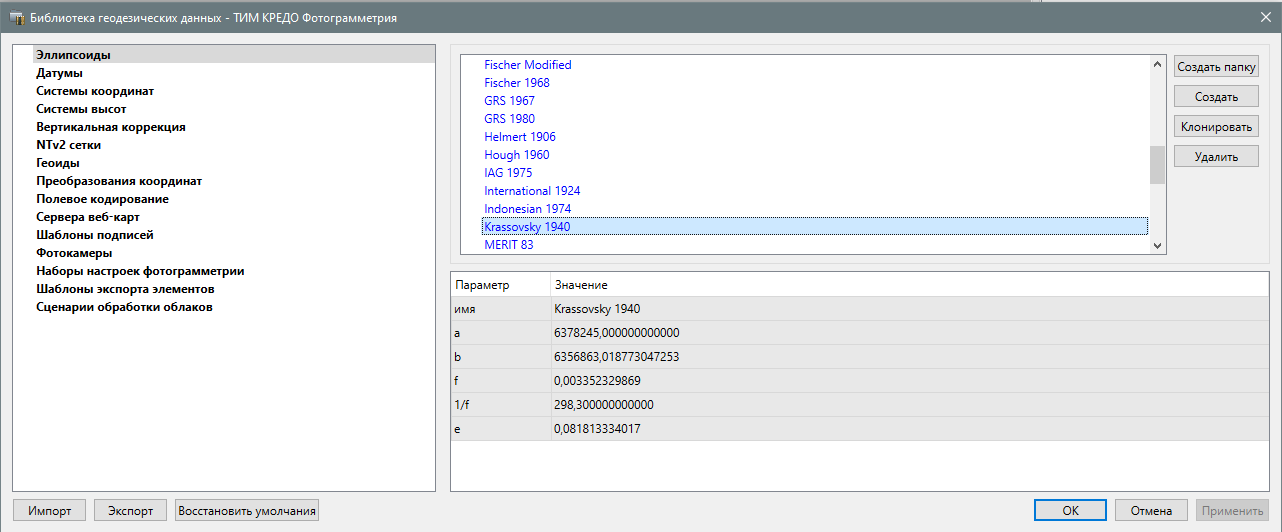1282x532 pixels.
Task: Click the Удалить button
Action: point(1216,157)
